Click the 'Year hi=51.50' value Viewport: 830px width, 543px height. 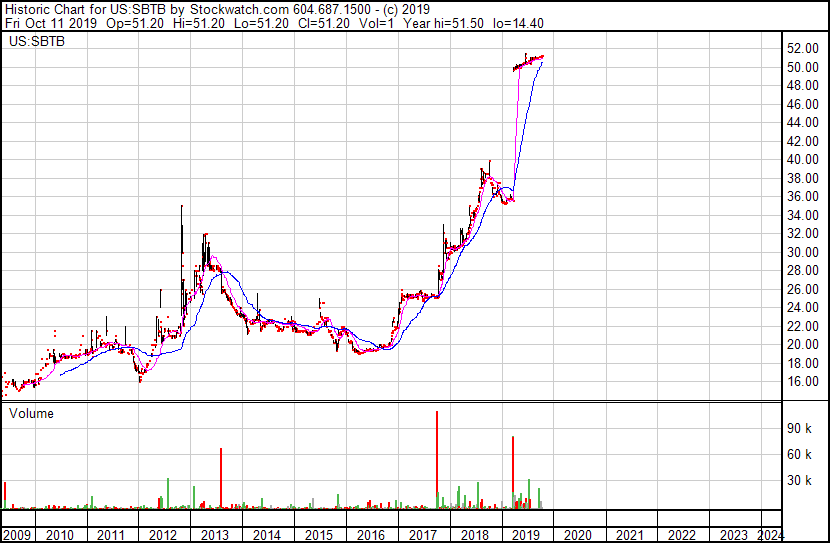(x=444, y=23)
